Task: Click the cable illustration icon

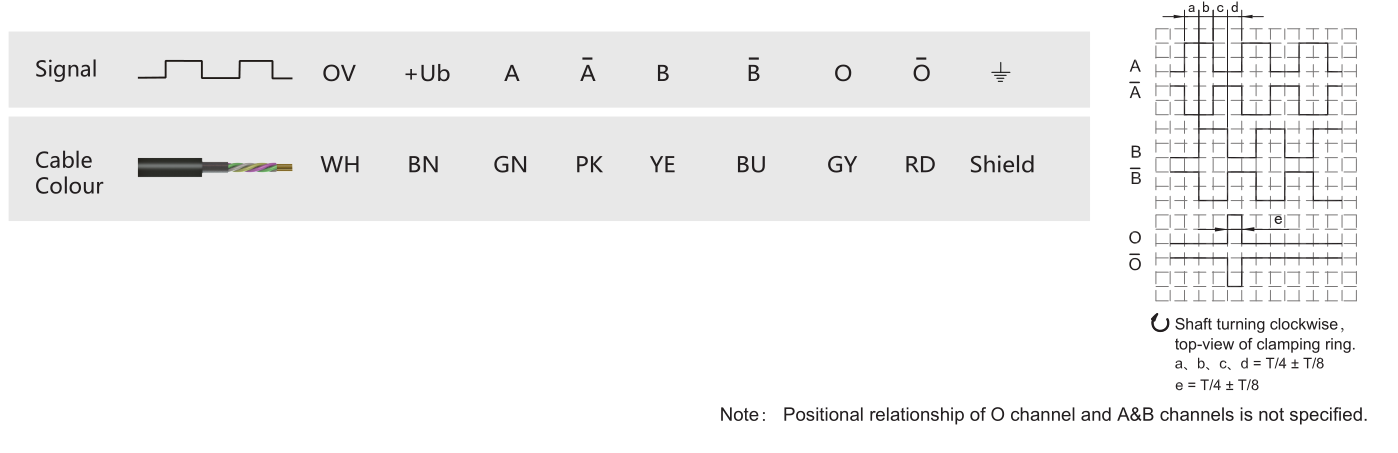Action: (215, 167)
